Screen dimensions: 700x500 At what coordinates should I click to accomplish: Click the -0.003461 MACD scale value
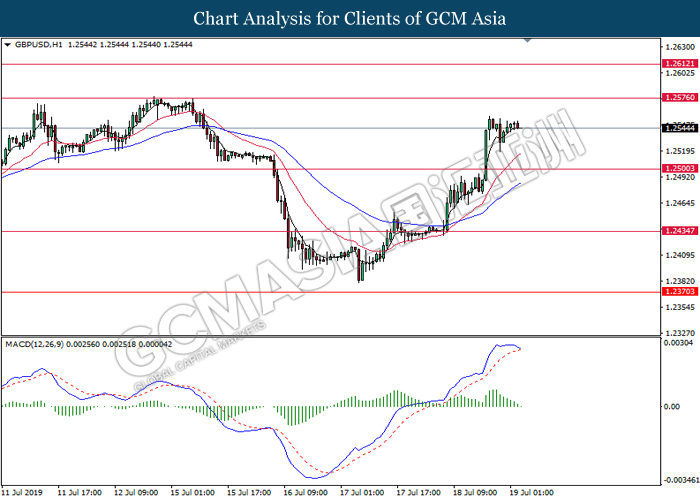pos(678,481)
